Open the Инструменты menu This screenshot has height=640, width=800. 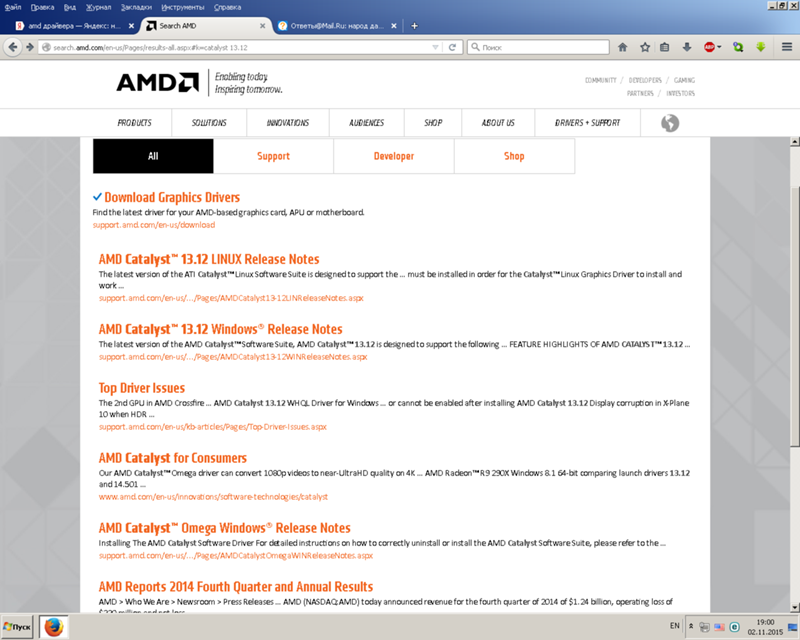point(183,7)
